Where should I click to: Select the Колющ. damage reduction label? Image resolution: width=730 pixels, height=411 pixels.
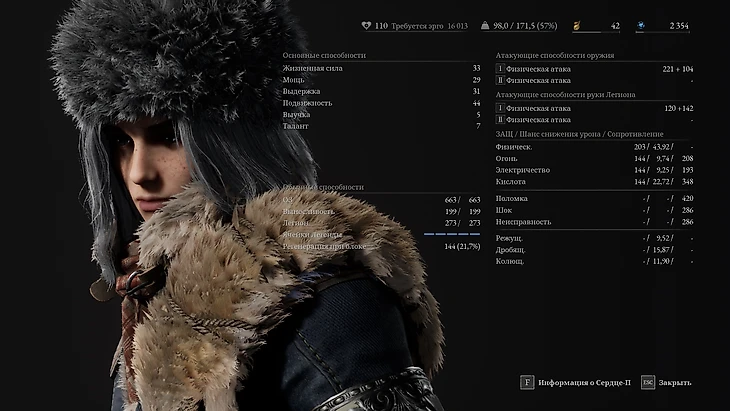[510, 262]
